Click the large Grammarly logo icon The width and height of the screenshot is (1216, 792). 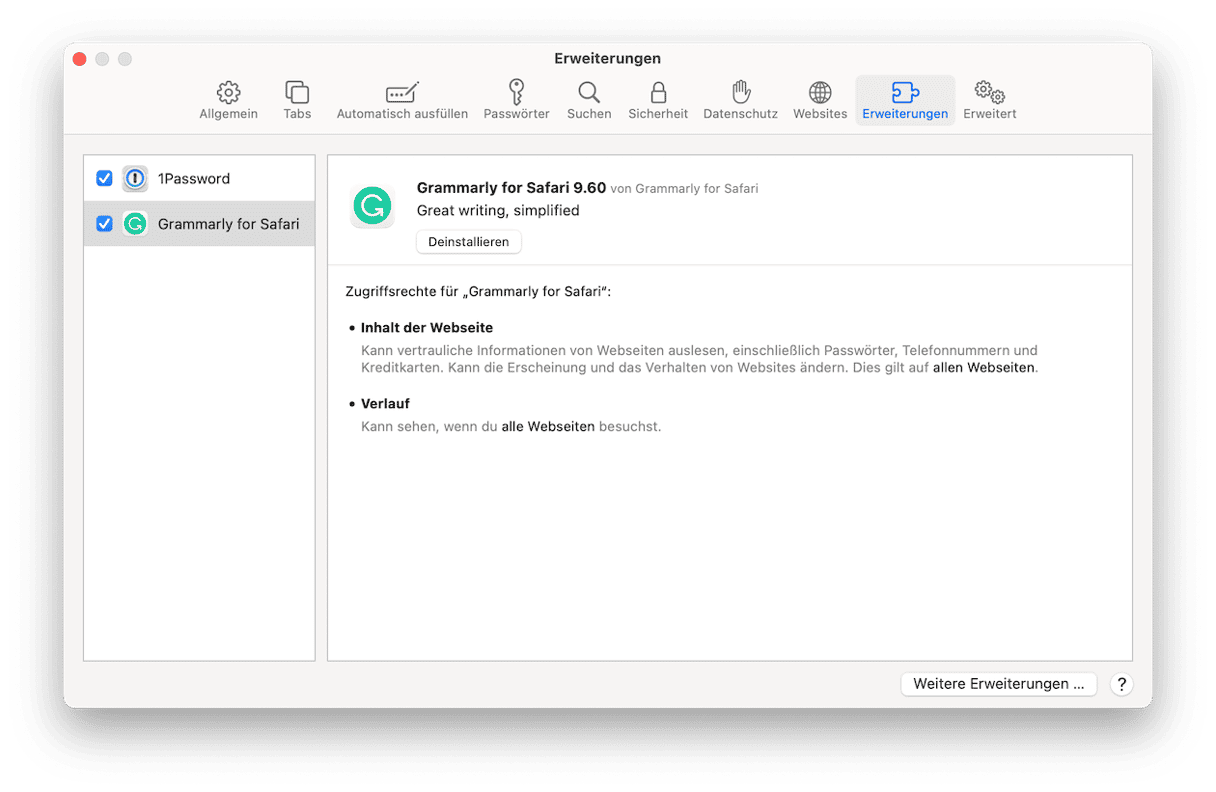(372, 207)
